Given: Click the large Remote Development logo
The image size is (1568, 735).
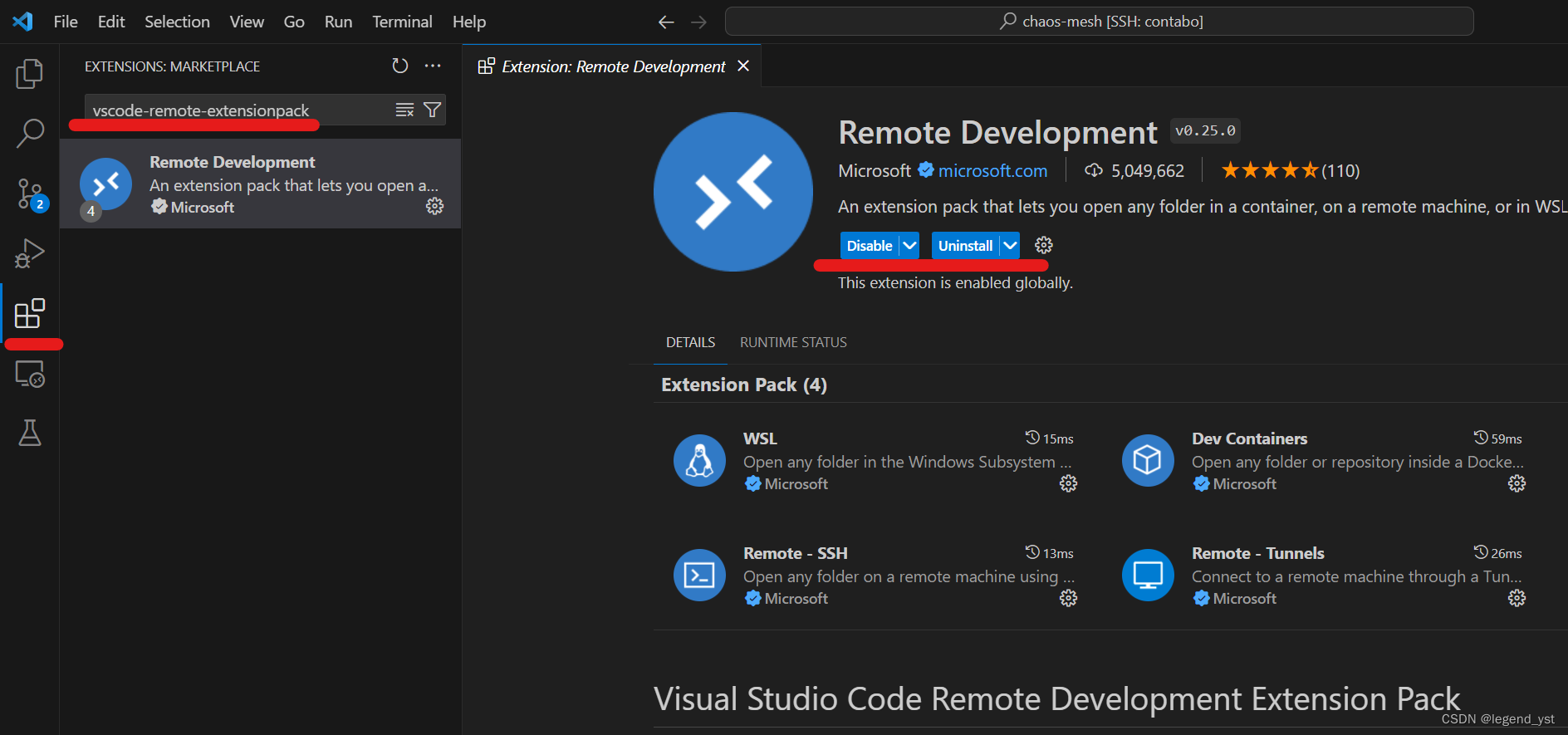Looking at the screenshot, I should click(x=733, y=192).
